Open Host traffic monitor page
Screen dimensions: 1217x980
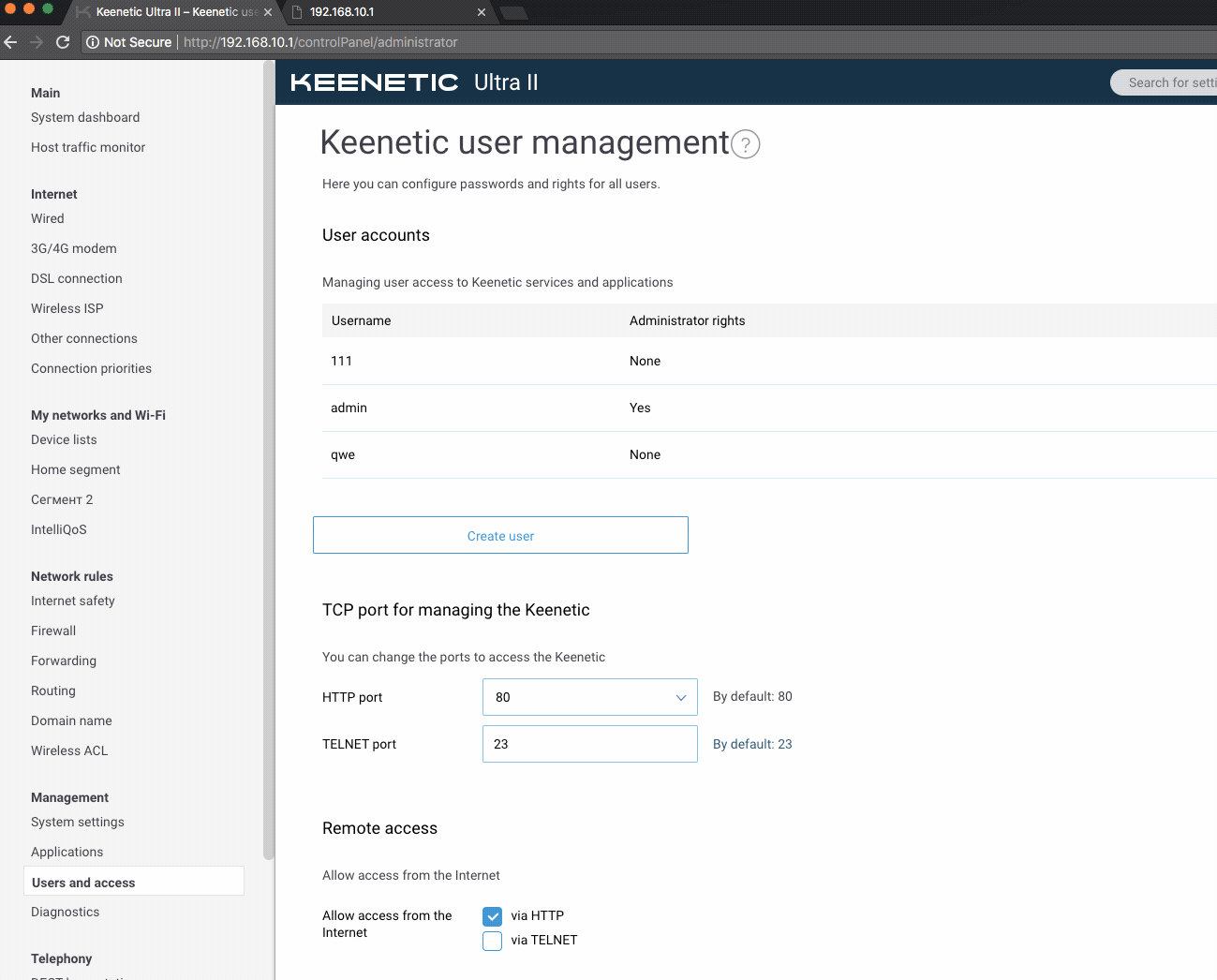pyautogui.click(x=88, y=147)
